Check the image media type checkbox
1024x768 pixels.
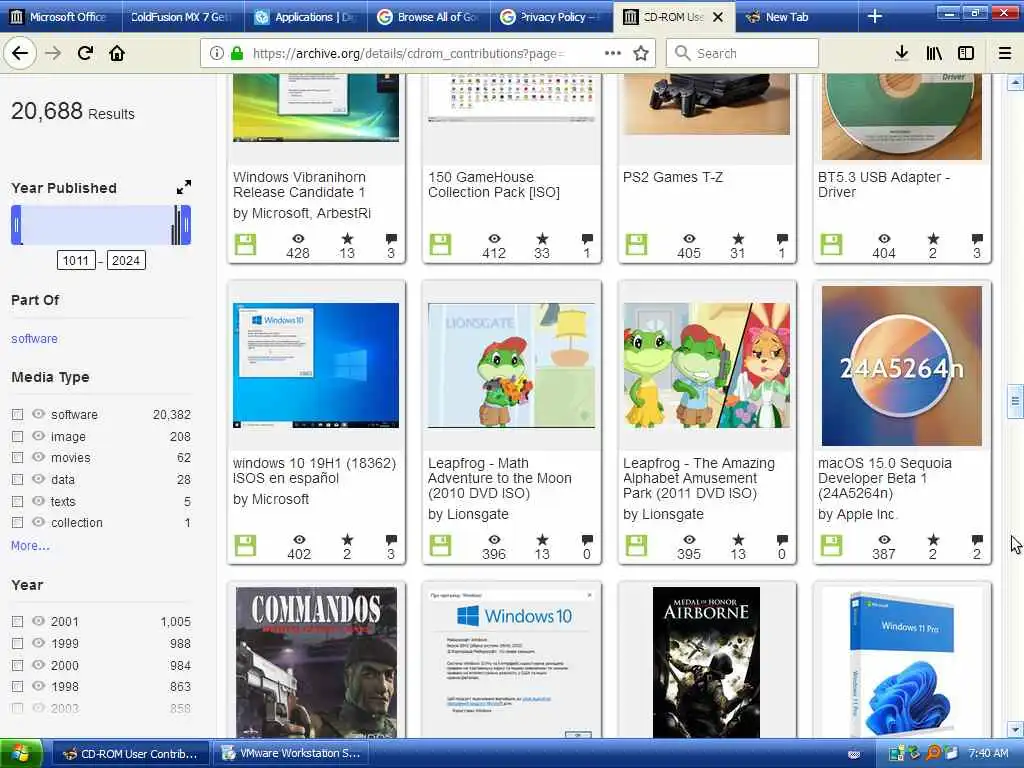coord(18,436)
